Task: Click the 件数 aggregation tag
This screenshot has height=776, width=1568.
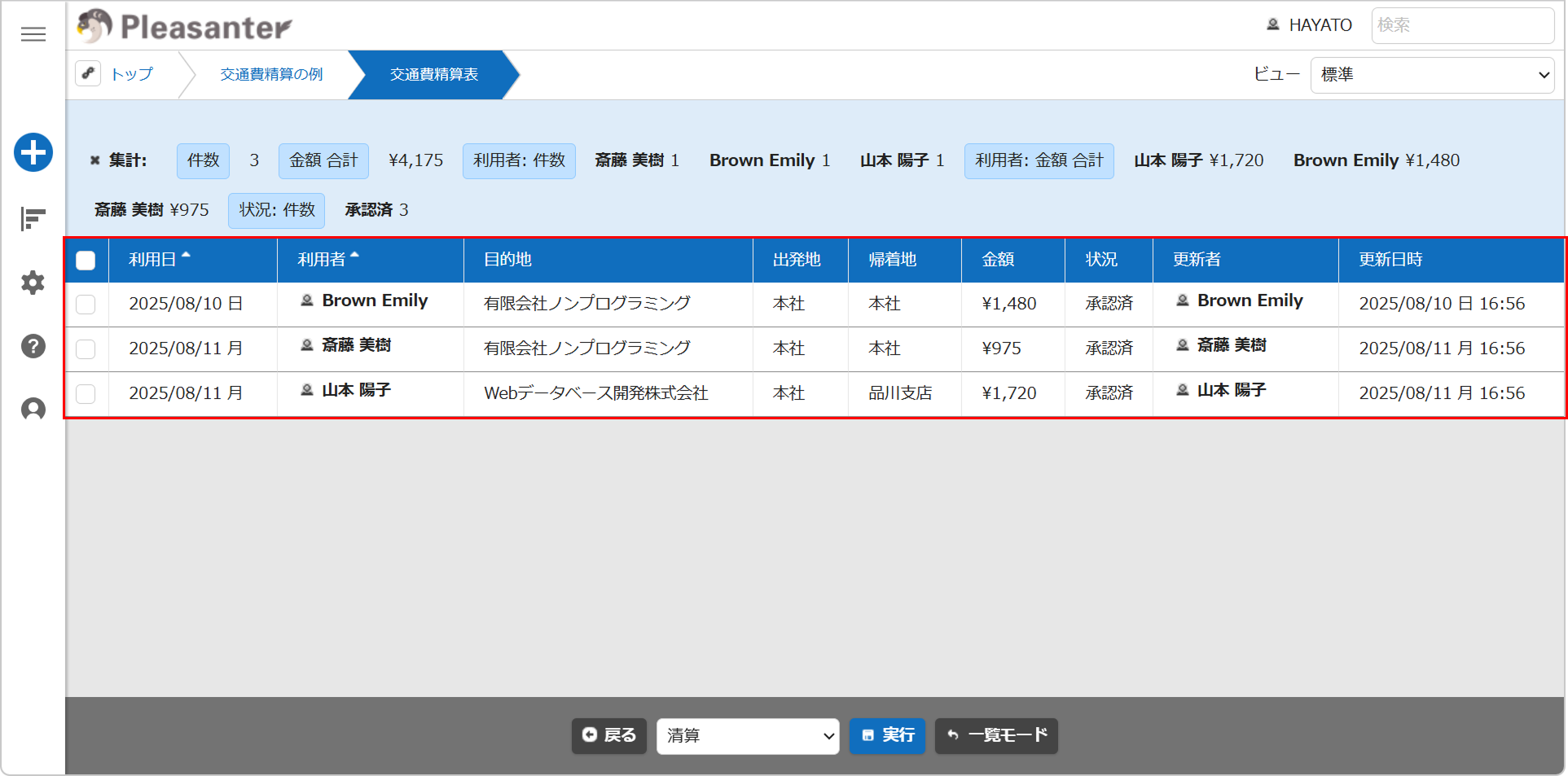Action: pyautogui.click(x=203, y=161)
